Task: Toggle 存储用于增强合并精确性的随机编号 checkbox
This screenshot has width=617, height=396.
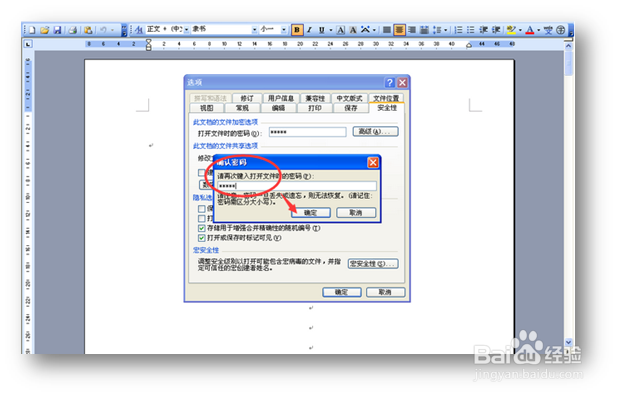Action: 201,228
